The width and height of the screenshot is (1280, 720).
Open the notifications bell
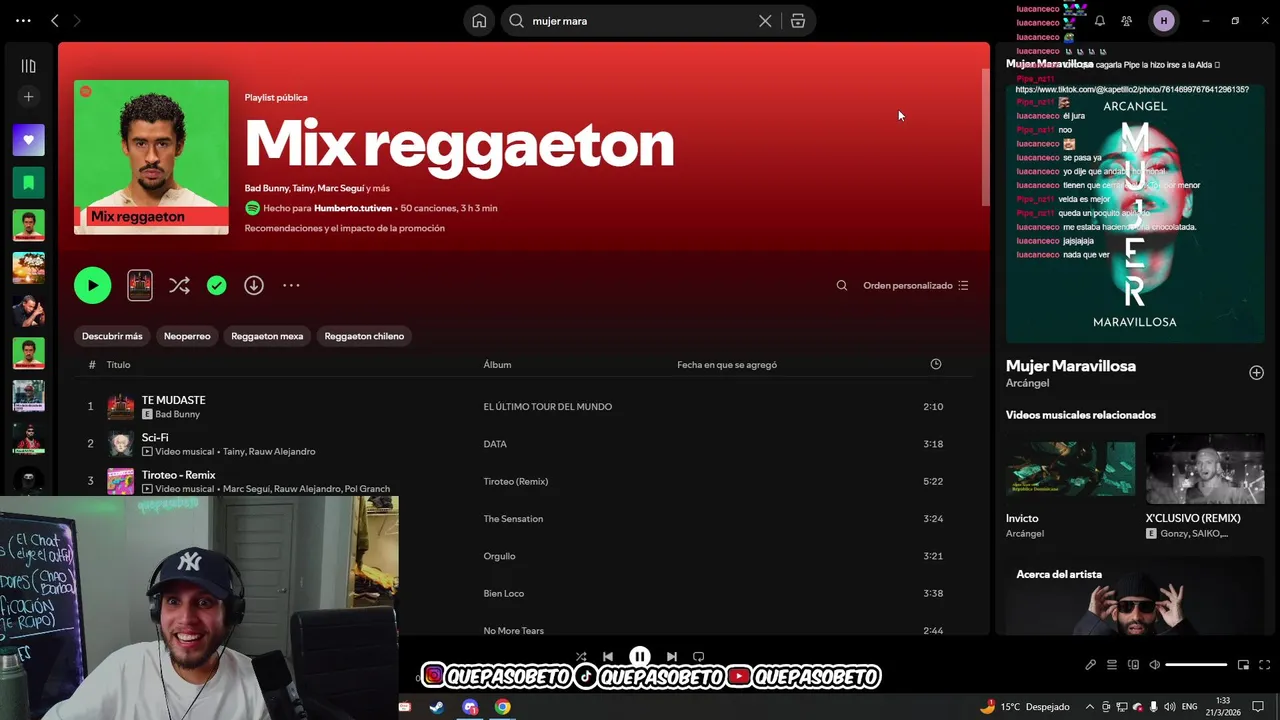pos(1100,21)
